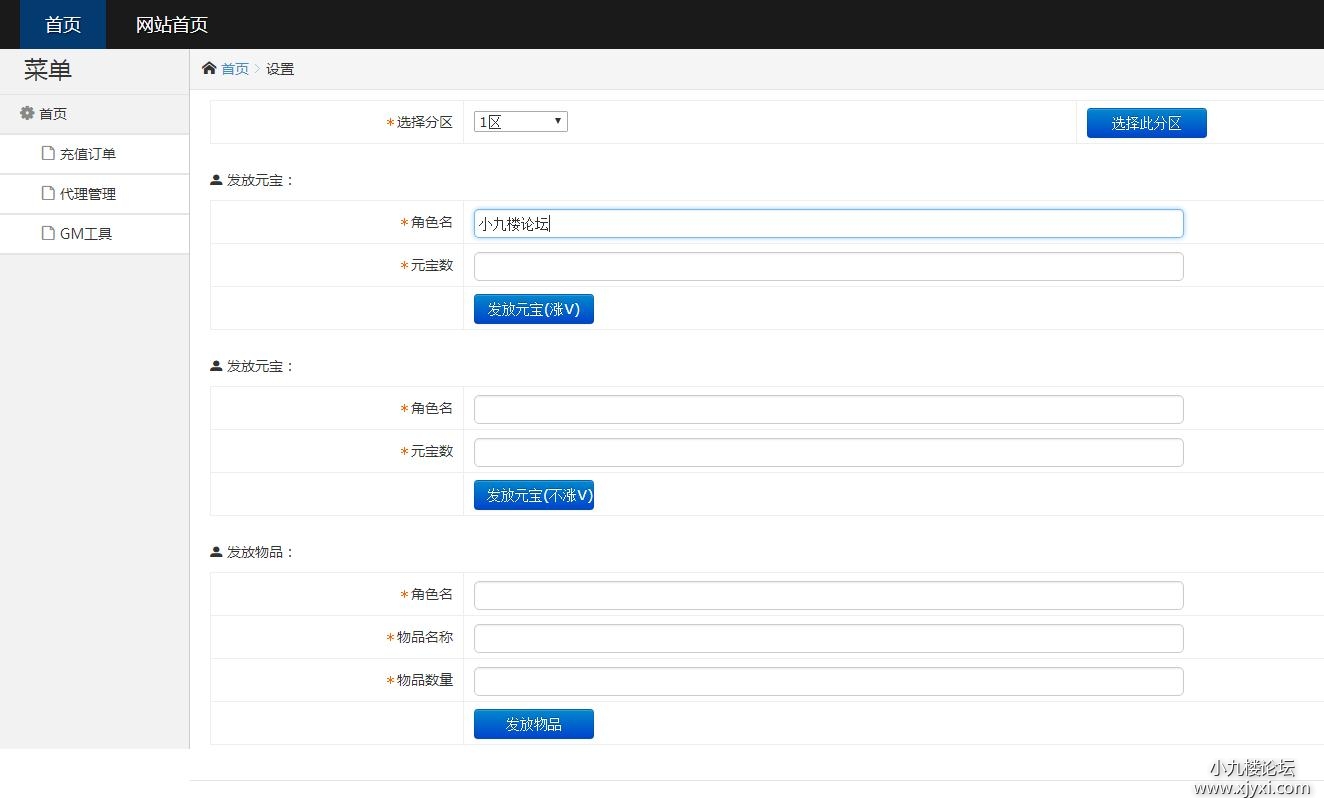Click the user icon beside 发放物品 heading
The height and width of the screenshot is (803, 1324).
[x=216, y=552]
